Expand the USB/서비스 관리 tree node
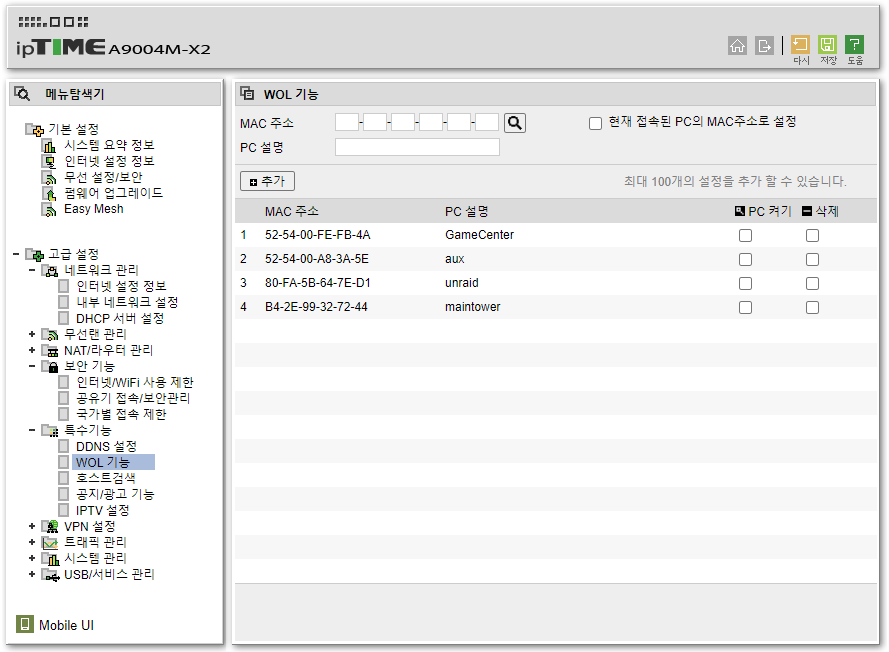Image resolution: width=889 pixels, height=652 pixels. click(x=32, y=574)
